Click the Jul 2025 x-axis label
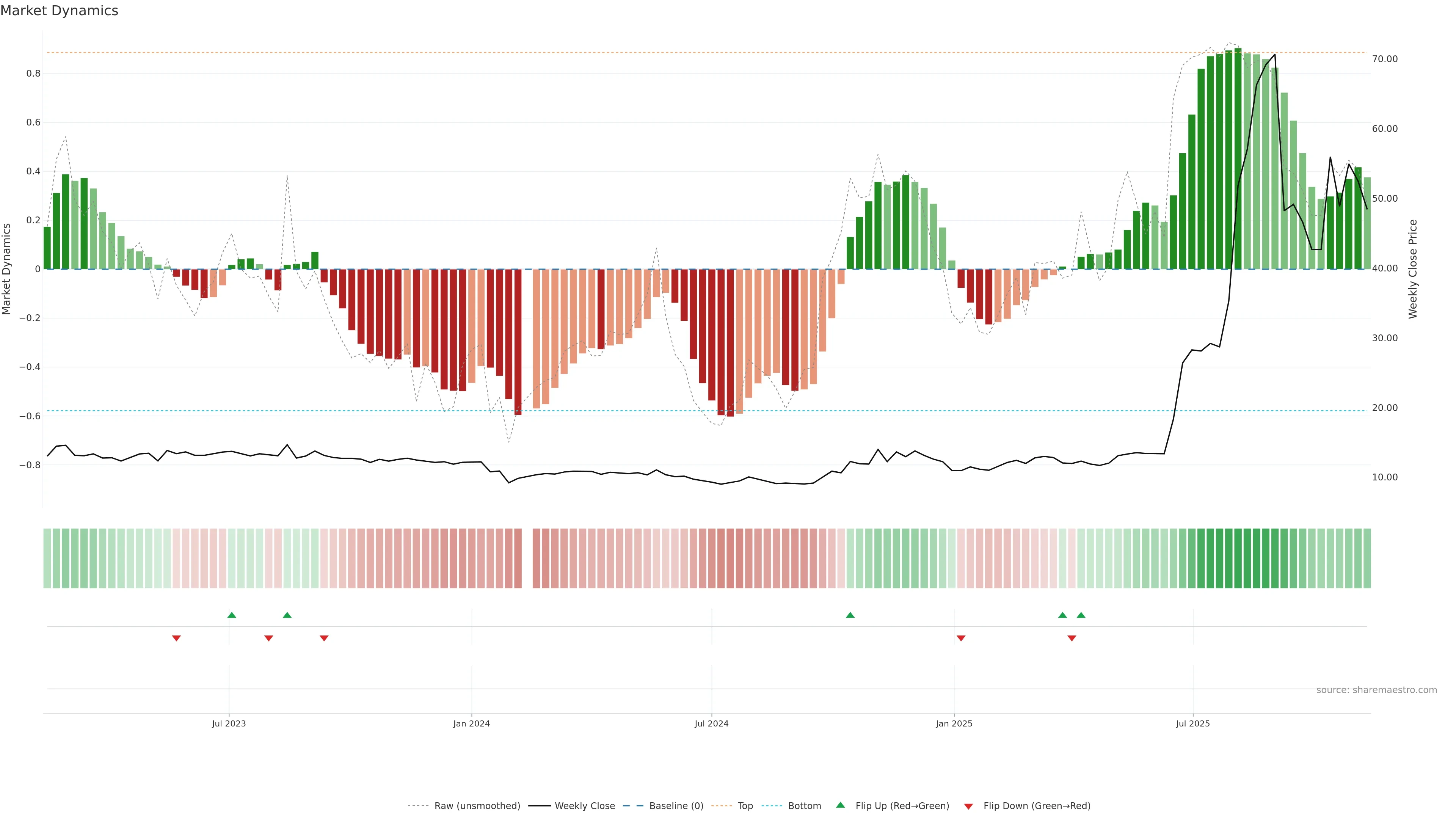 (x=1192, y=723)
